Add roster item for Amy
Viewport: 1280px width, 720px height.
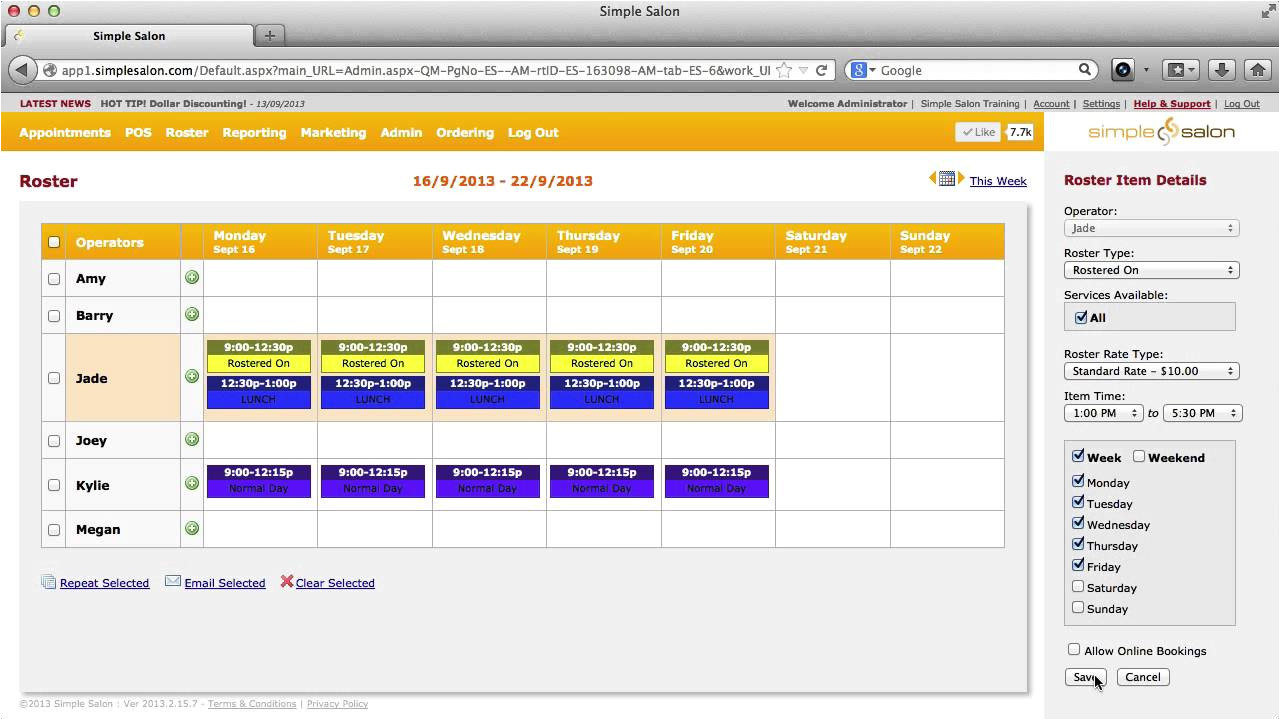click(192, 277)
